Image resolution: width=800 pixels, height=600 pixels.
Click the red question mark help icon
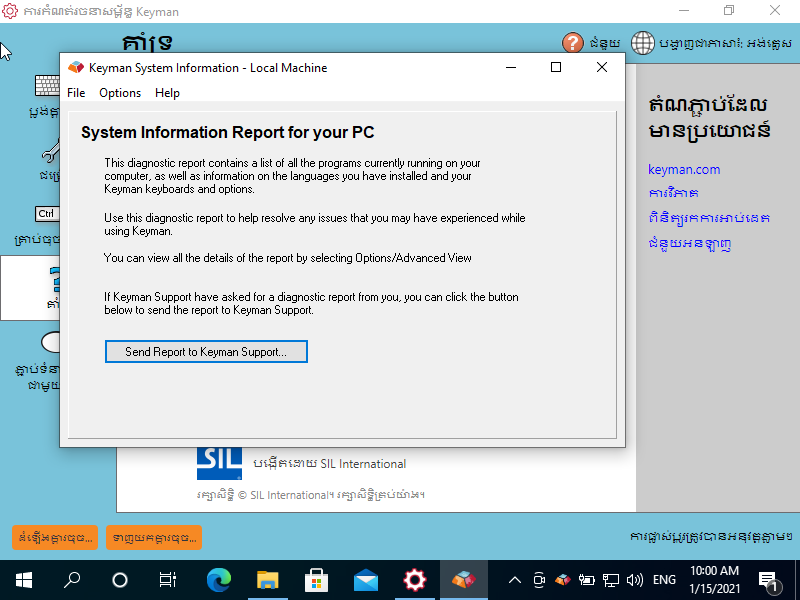point(572,43)
